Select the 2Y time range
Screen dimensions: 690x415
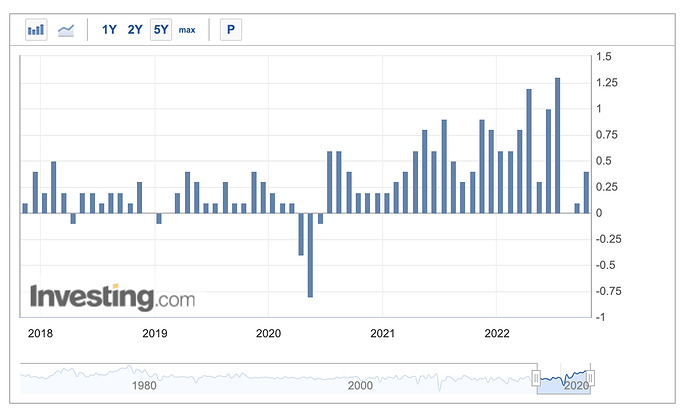pos(135,30)
